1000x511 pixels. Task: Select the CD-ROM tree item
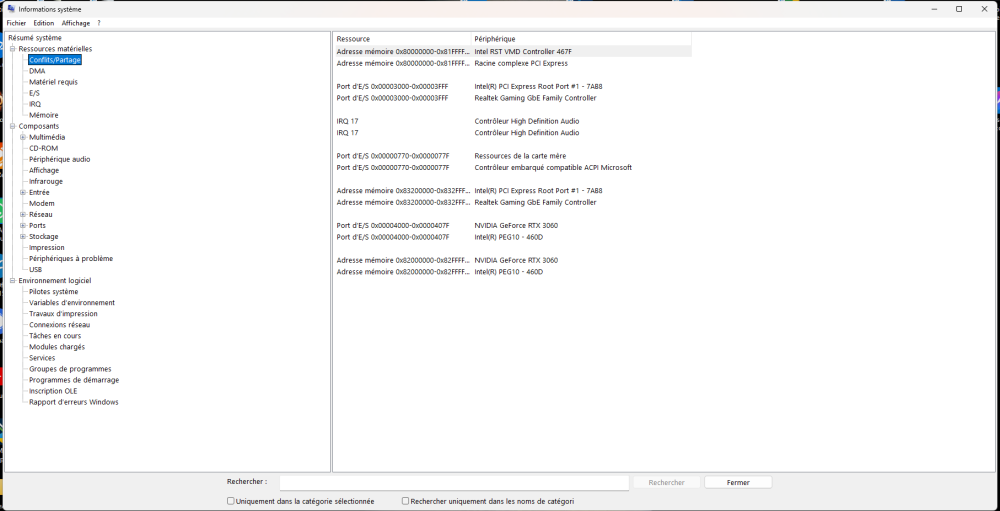(43, 148)
